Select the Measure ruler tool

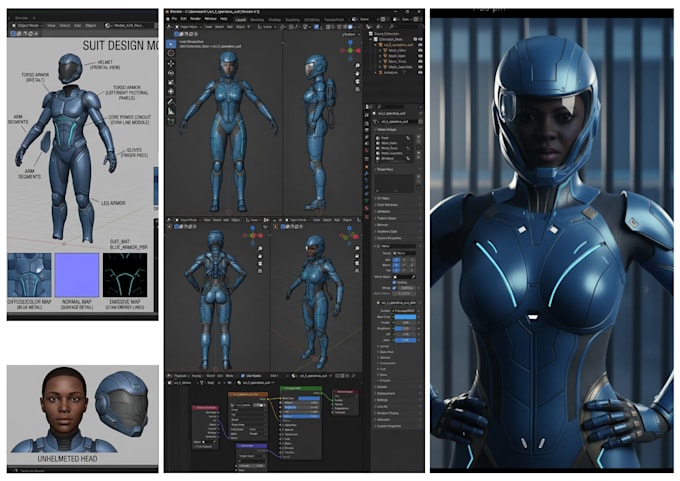point(171,111)
